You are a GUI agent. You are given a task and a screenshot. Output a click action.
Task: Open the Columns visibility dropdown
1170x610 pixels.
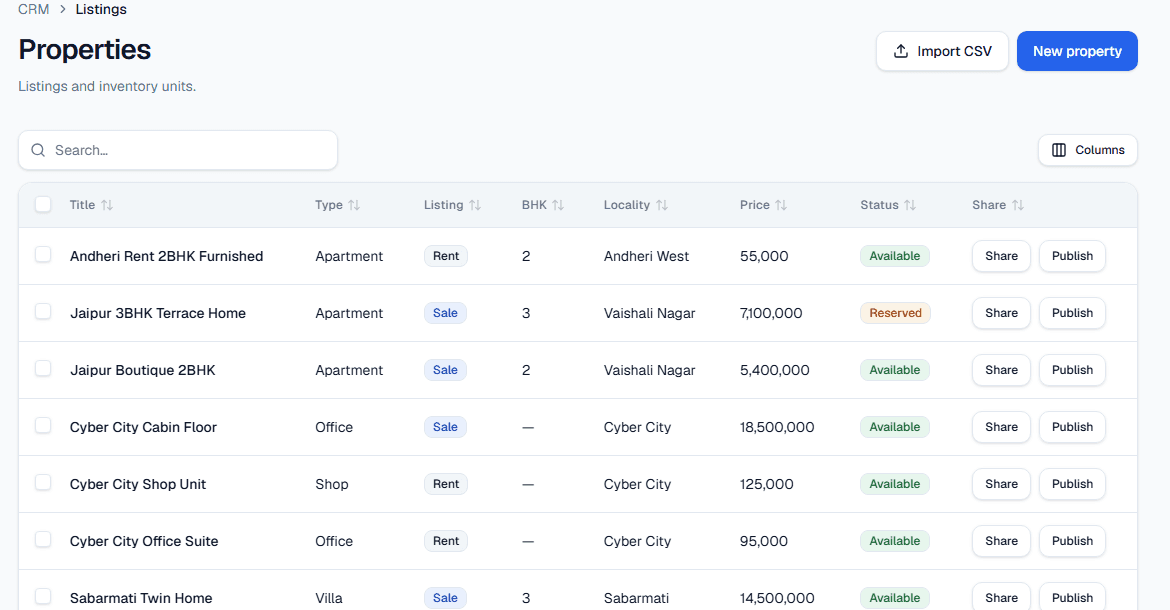[x=1088, y=150]
